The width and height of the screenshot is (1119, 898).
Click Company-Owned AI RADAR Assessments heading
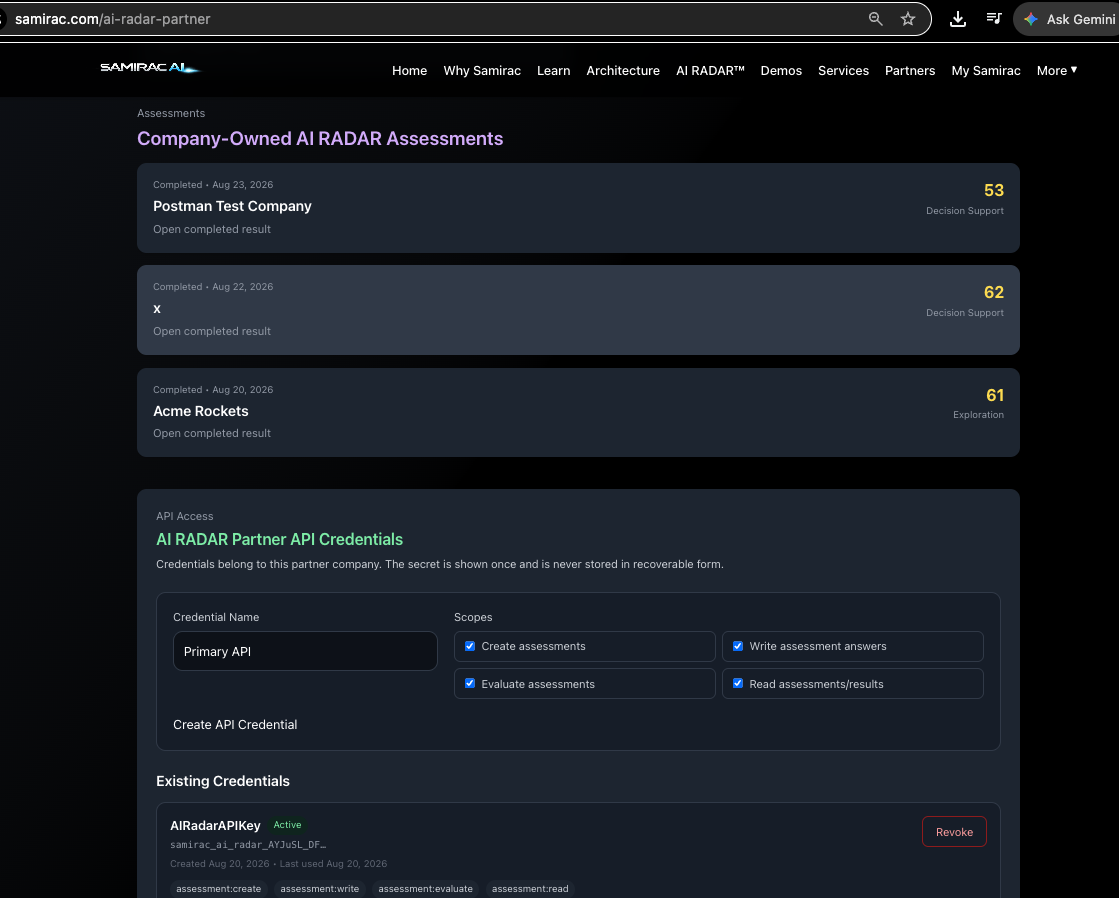click(x=320, y=138)
